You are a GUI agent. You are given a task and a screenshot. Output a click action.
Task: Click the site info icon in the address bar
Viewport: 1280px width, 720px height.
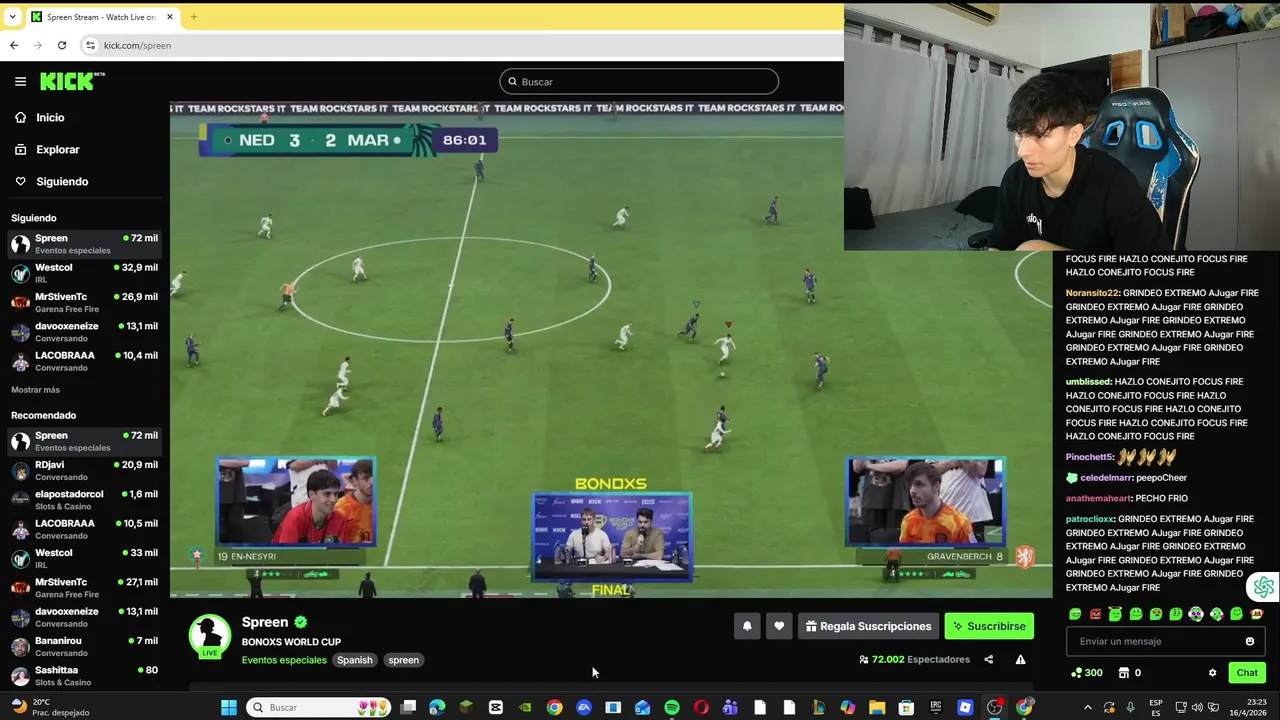[x=91, y=45]
